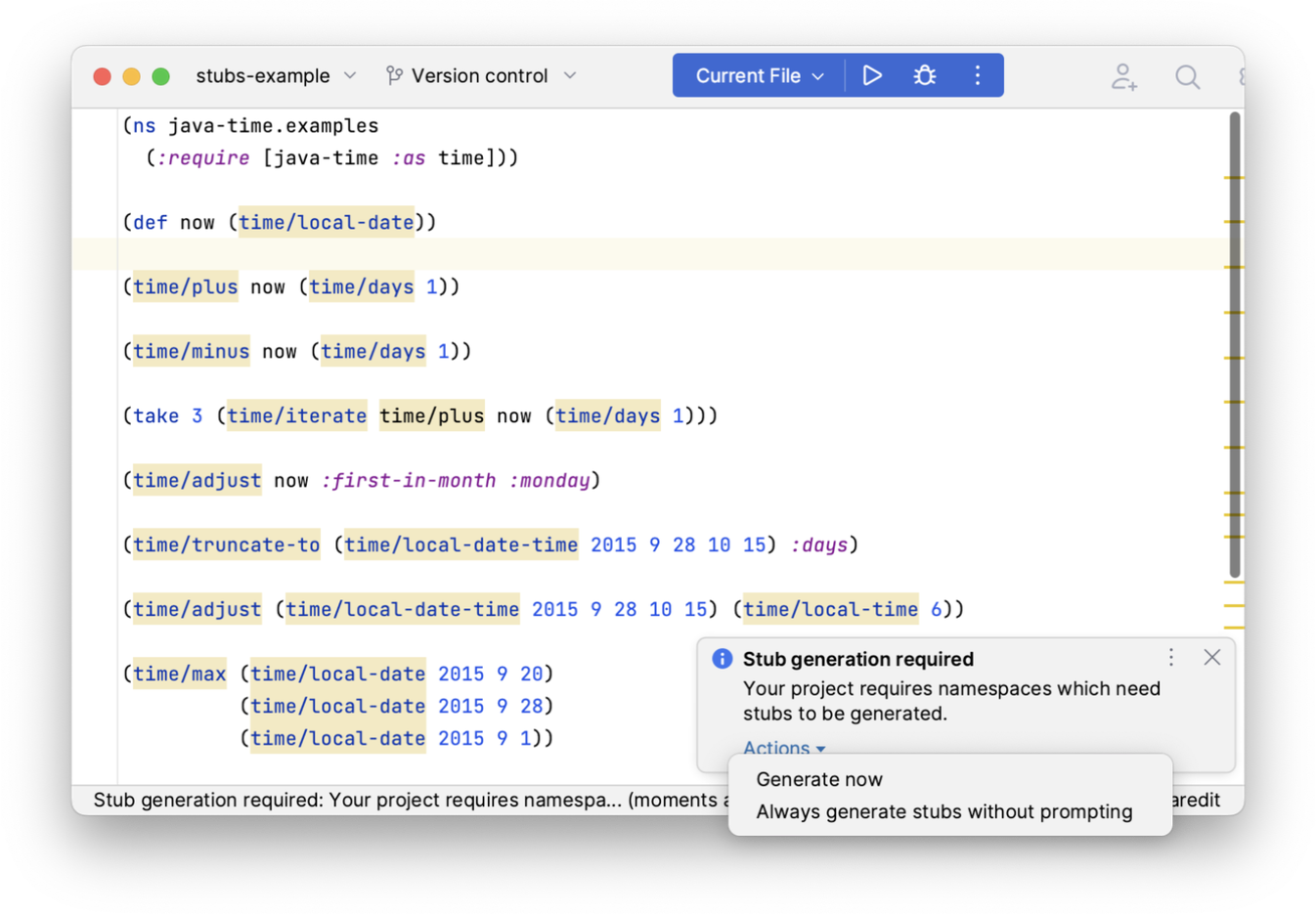Viewport: 1316px width, 914px height.
Task: Click the Version control branch icon
Action: coord(394,75)
